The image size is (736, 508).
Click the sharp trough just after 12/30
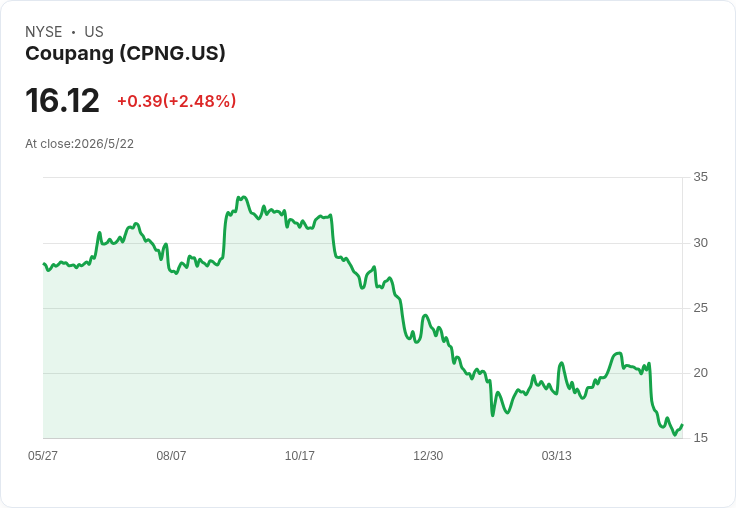pyautogui.click(x=492, y=415)
